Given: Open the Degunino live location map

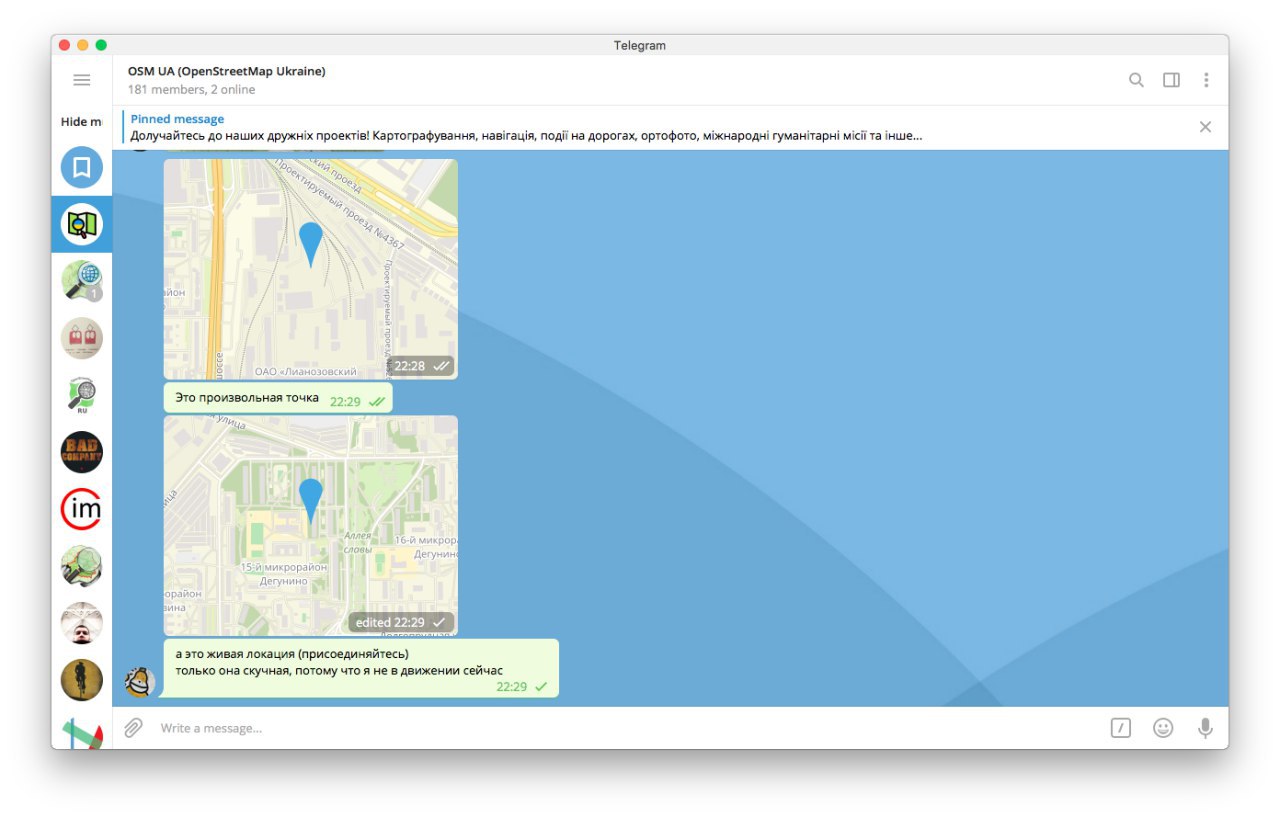Looking at the screenshot, I should (311, 525).
